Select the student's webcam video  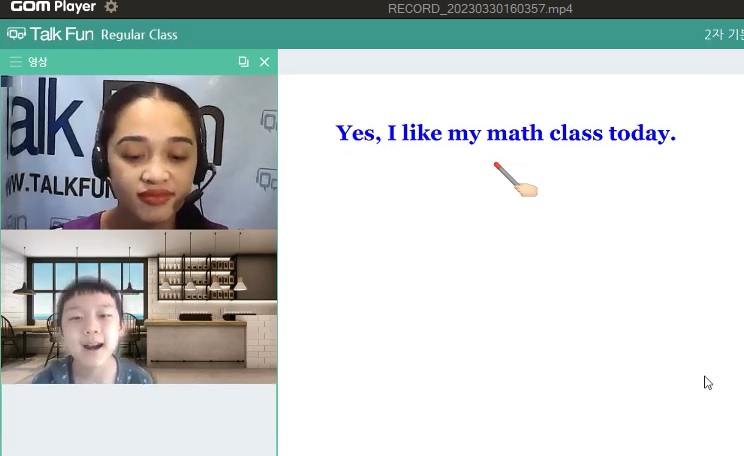(x=139, y=307)
